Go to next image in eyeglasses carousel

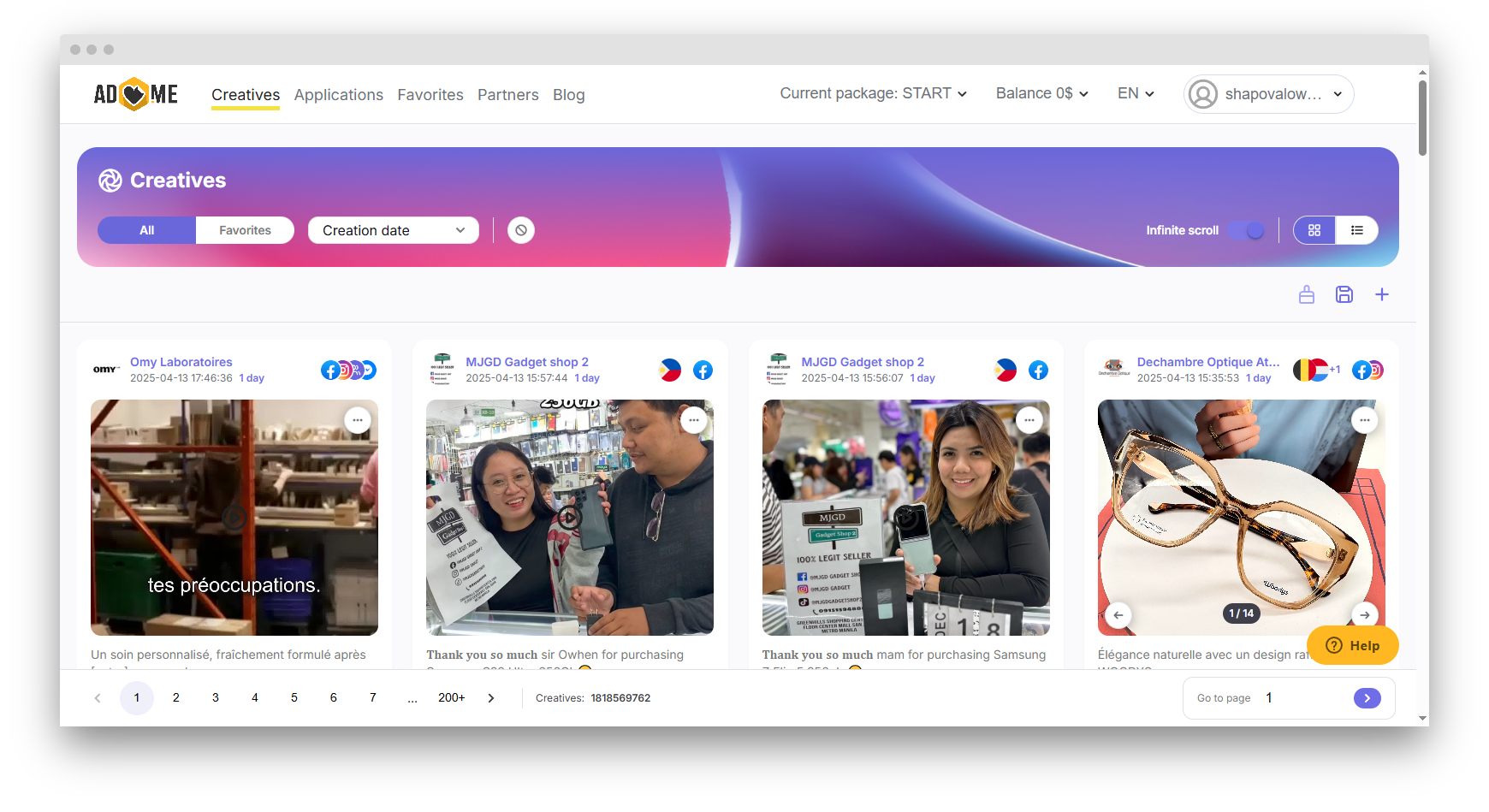click(1364, 614)
